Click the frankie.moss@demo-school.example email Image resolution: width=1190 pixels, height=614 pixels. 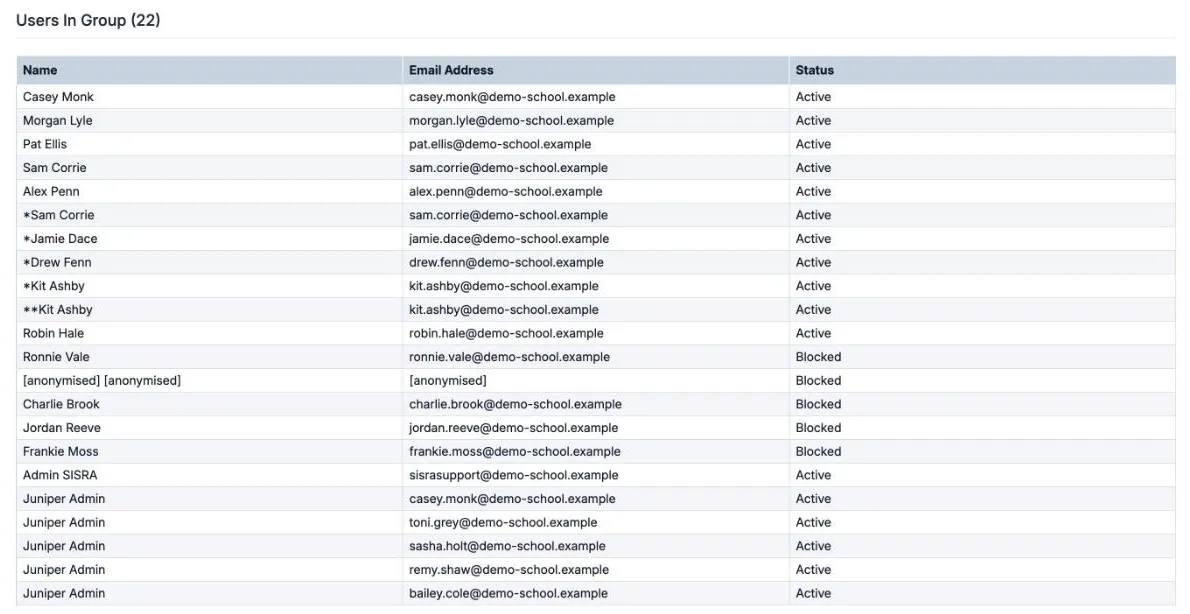click(x=515, y=452)
